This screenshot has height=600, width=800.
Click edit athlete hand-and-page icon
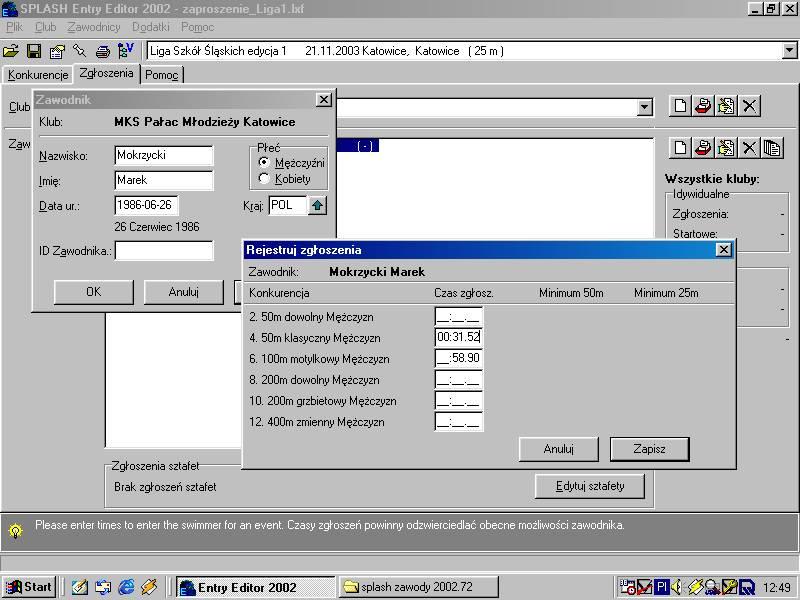(726, 148)
